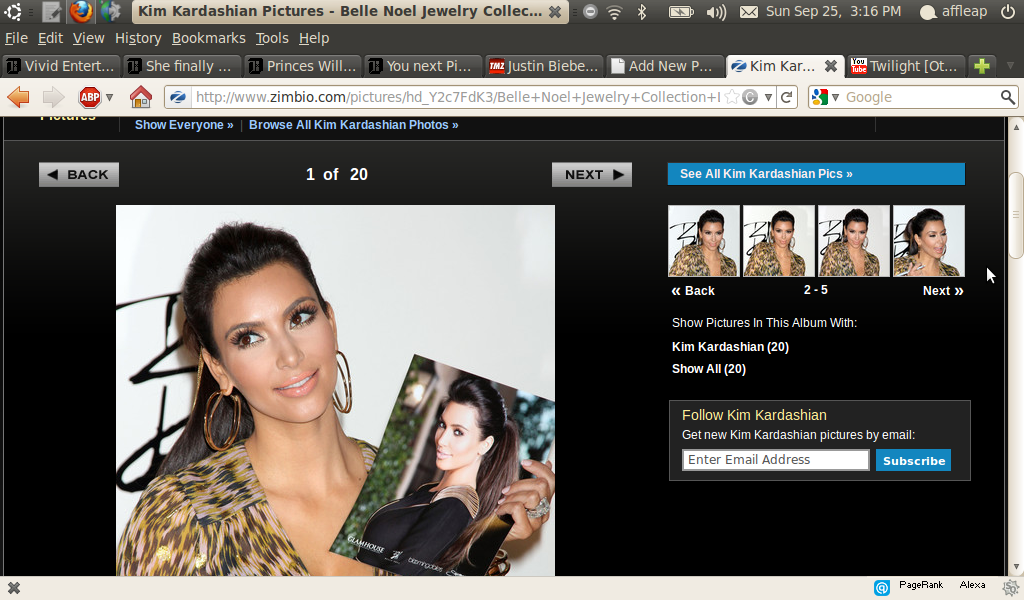Switch to the Vivid Entert... tab
This screenshot has height=600, width=1024.
61,66
